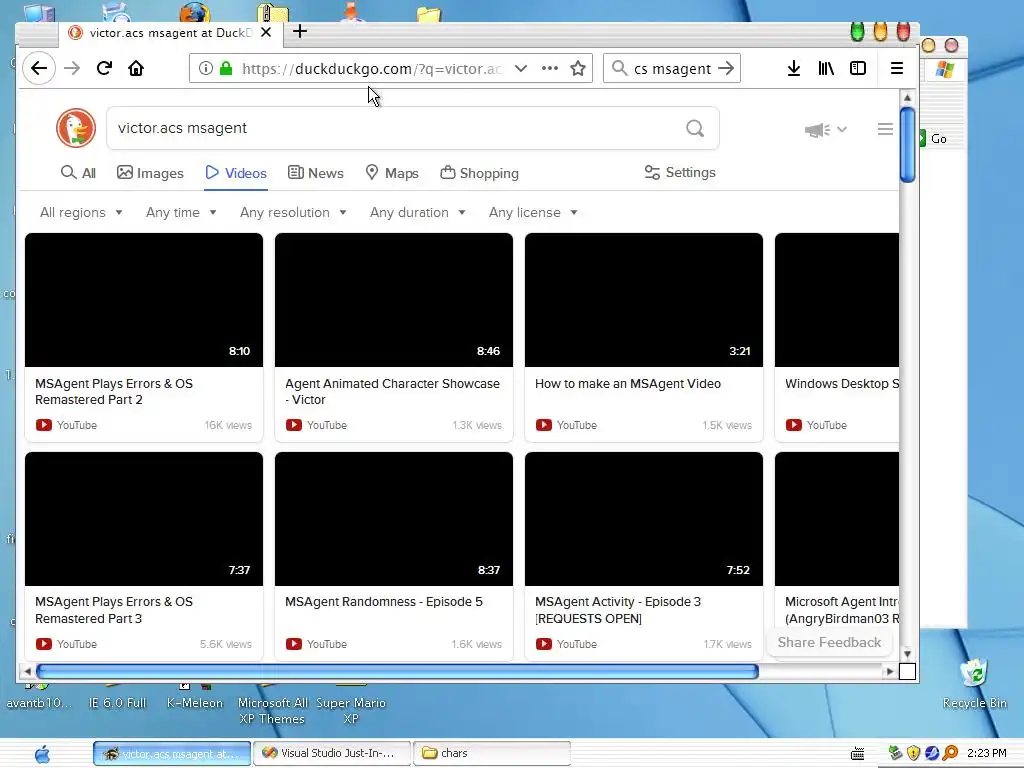The width and height of the screenshot is (1024, 768).
Task: Open the magnifier tray icon
Action: tap(950, 753)
